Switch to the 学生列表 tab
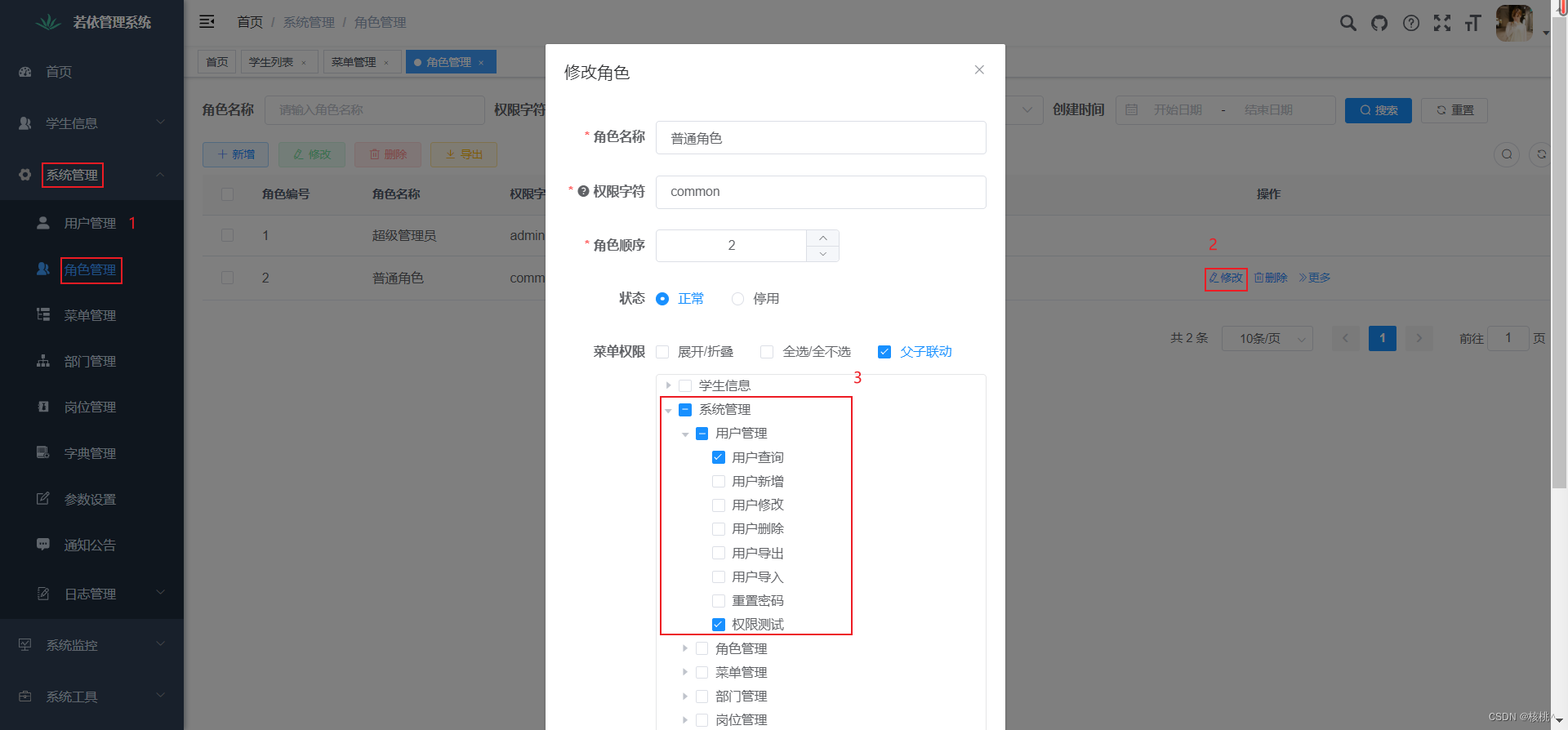 pos(271,62)
